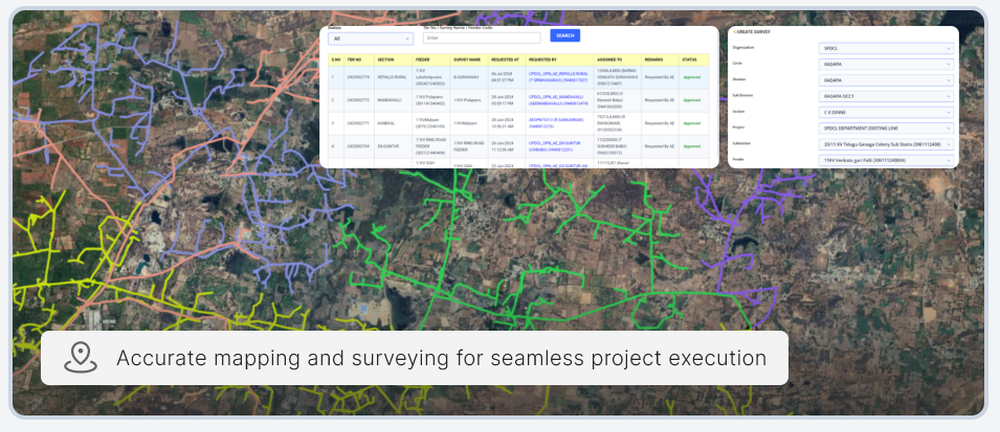The width and height of the screenshot is (1000, 432).
Task: Click Approved status in D8-GUNTUR row
Action: click(691, 146)
